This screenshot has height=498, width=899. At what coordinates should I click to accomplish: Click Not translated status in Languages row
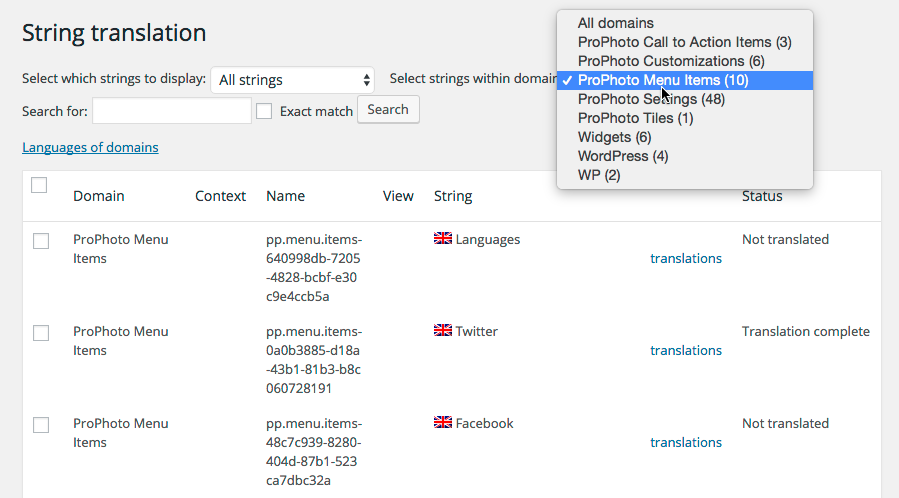[785, 239]
